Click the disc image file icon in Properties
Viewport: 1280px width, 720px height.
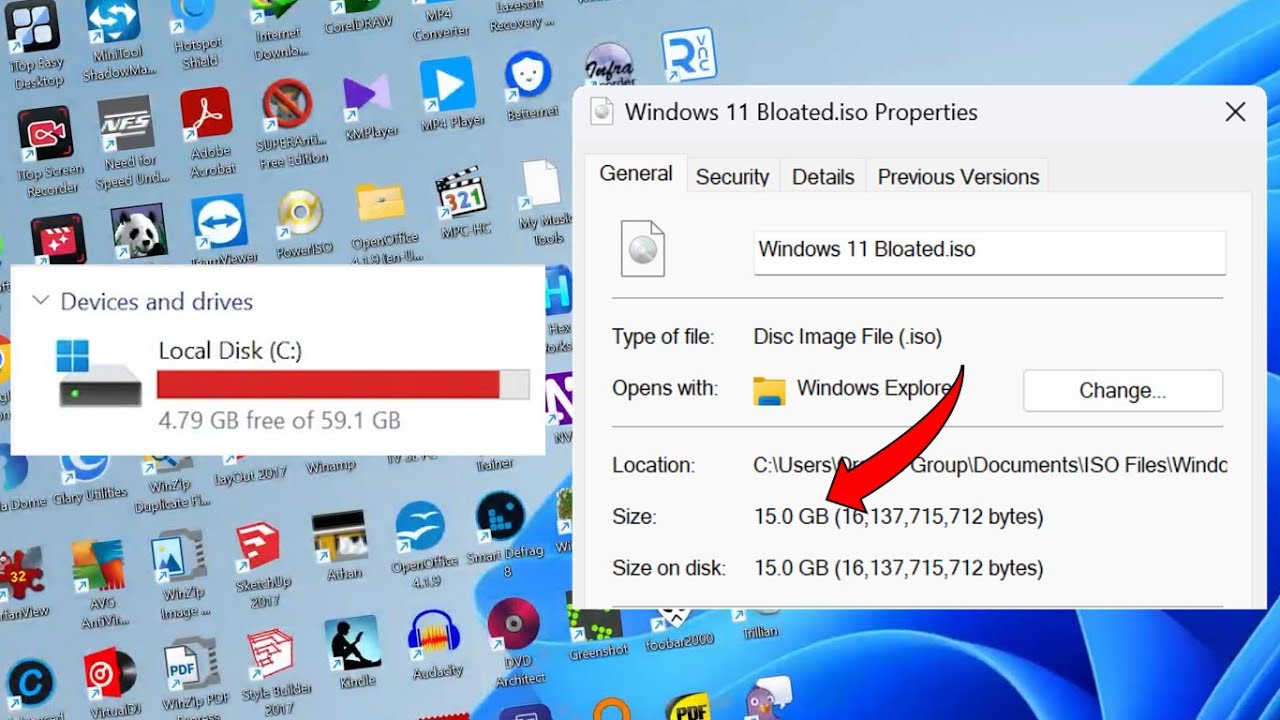(642, 249)
